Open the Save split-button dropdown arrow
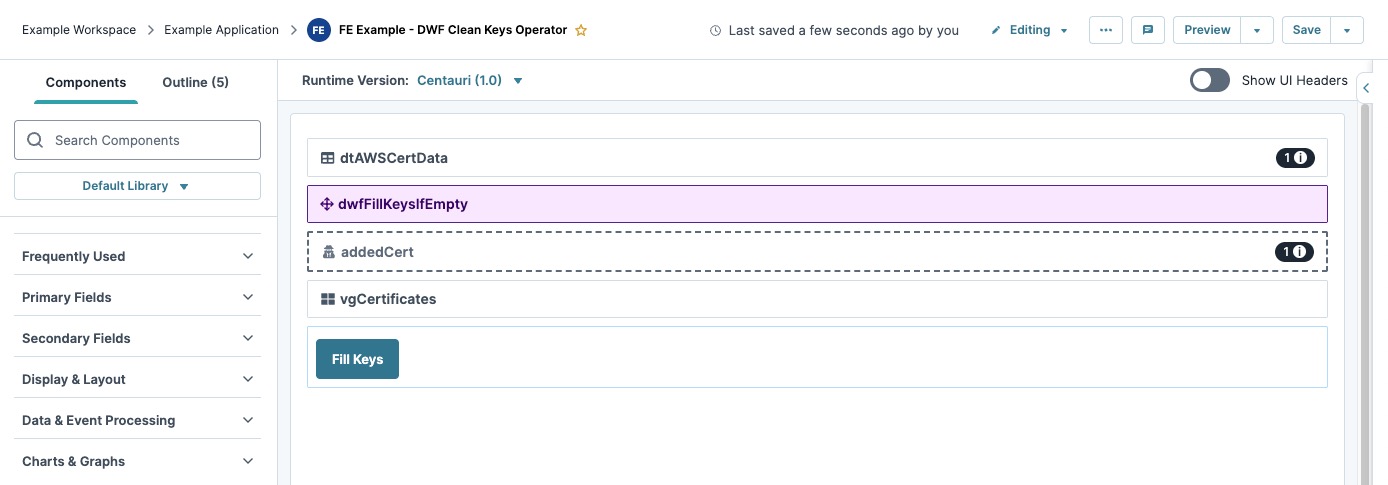This screenshot has width=1388, height=485. click(x=1347, y=30)
